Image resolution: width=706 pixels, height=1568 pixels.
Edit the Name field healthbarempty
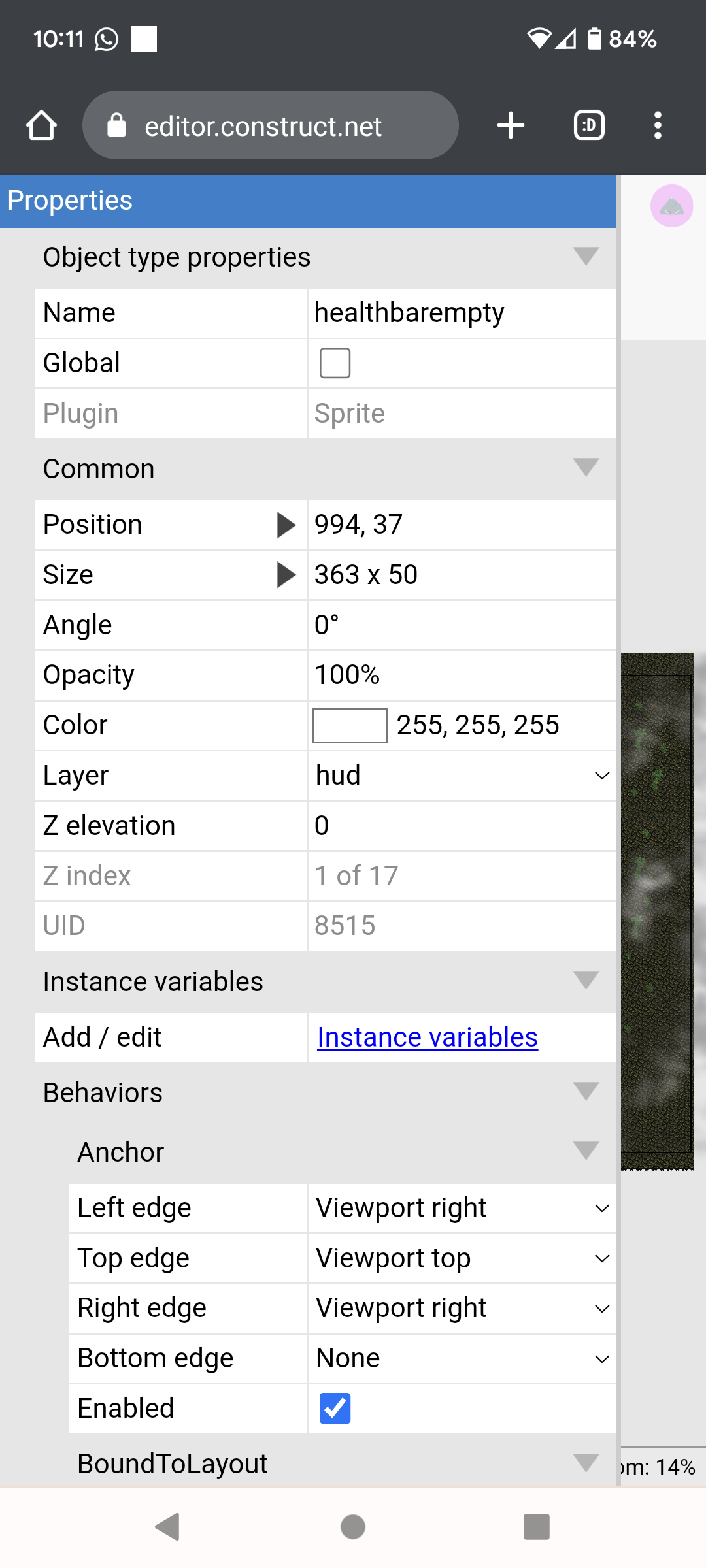(x=462, y=314)
